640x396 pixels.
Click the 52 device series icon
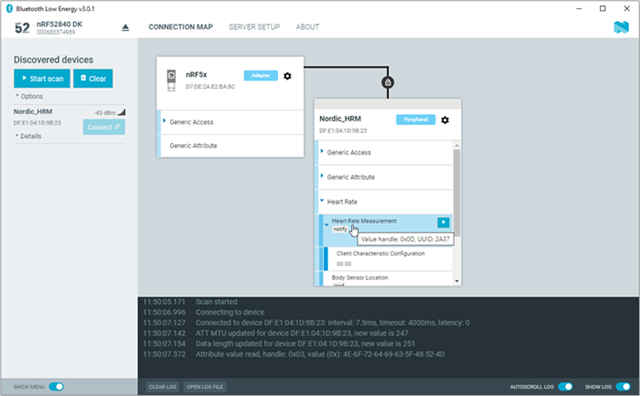22,28
